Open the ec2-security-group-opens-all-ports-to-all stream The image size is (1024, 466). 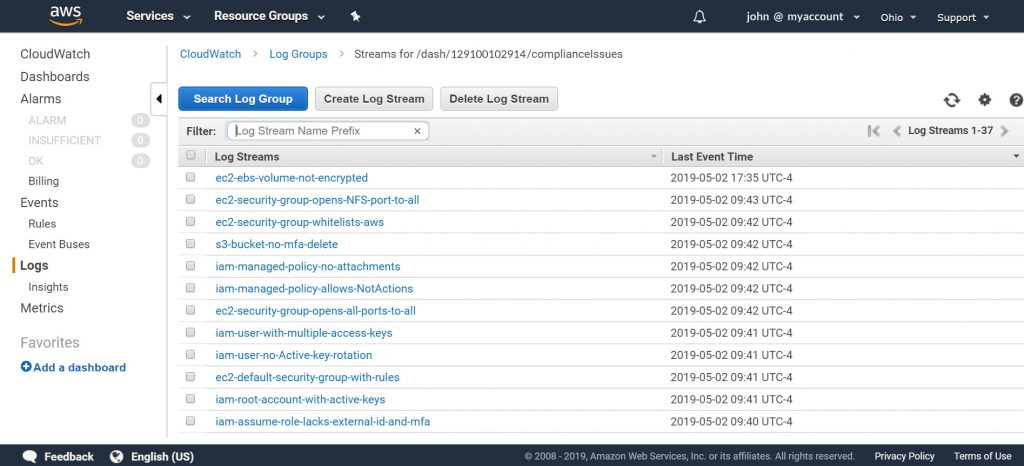[315, 311]
